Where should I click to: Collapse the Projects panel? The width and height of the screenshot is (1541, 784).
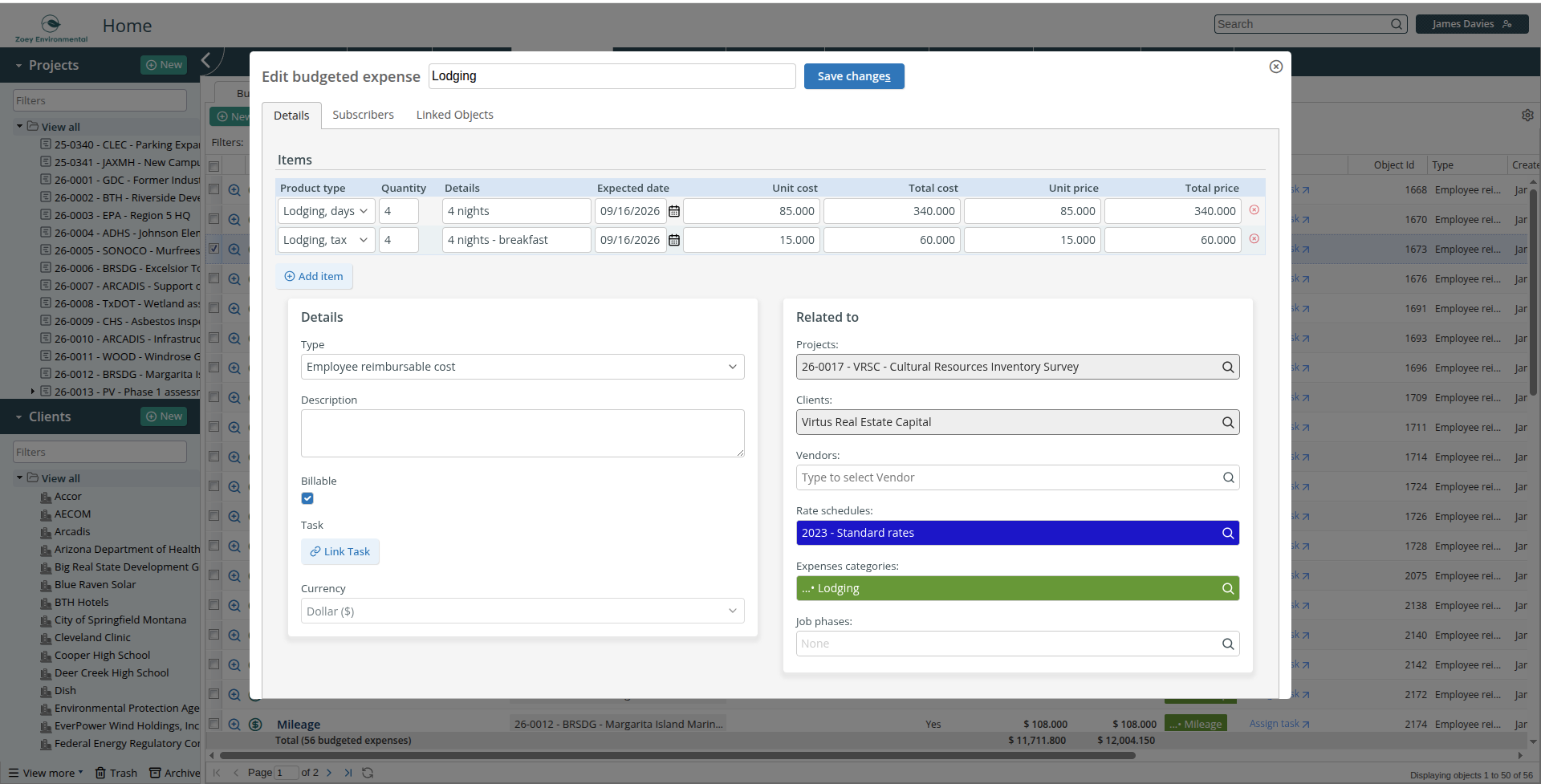[18, 66]
